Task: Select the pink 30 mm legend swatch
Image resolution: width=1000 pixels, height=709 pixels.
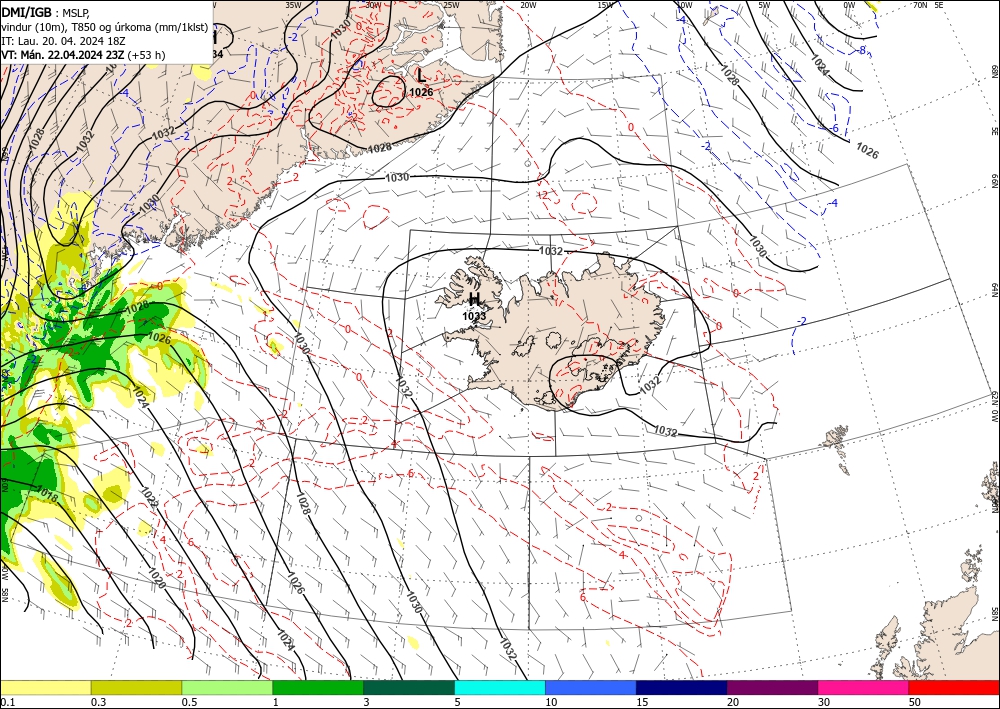Action: (x=863, y=687)
